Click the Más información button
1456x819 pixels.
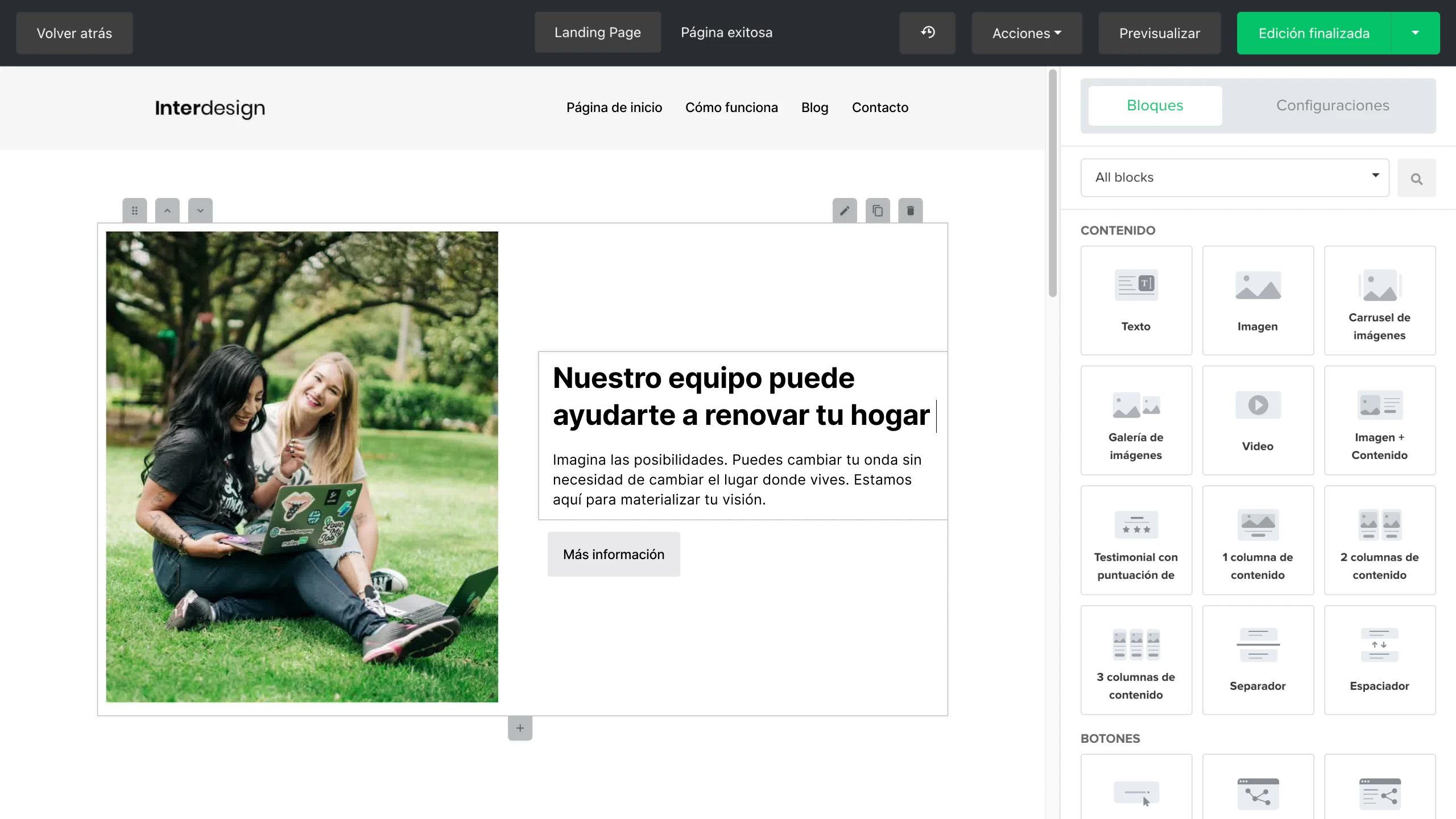pyautogui.click(x=614, y=555)
